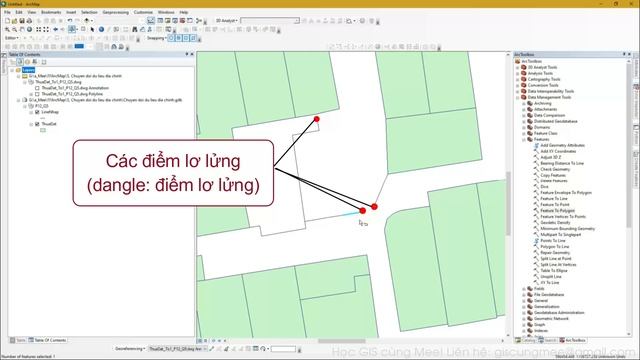Click the Full Extent globe icon
This screenshot has height=360, width=640.
coord(29,29)
